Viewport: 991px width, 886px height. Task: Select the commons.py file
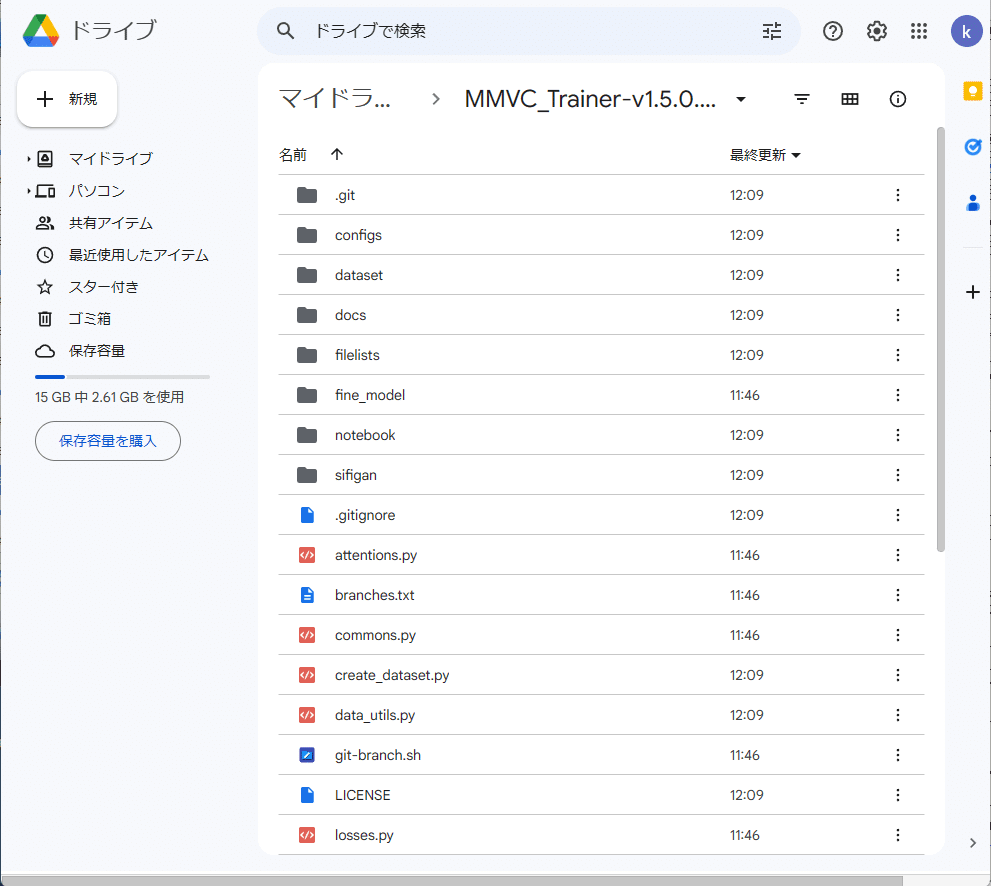(x=601, y=635)
